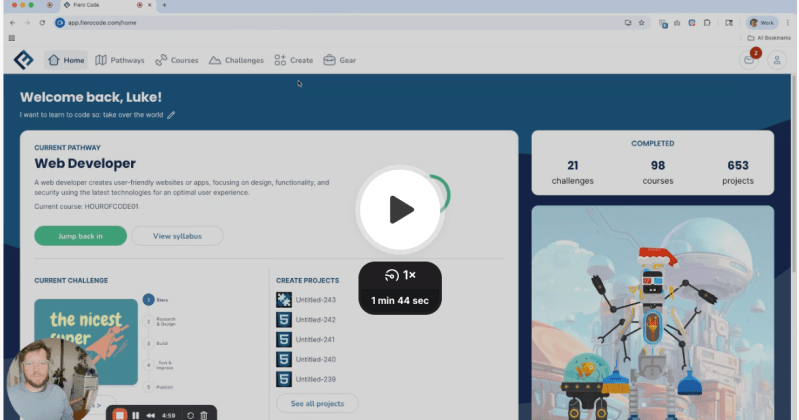Open the Home tab in navbar

point(67,60)
